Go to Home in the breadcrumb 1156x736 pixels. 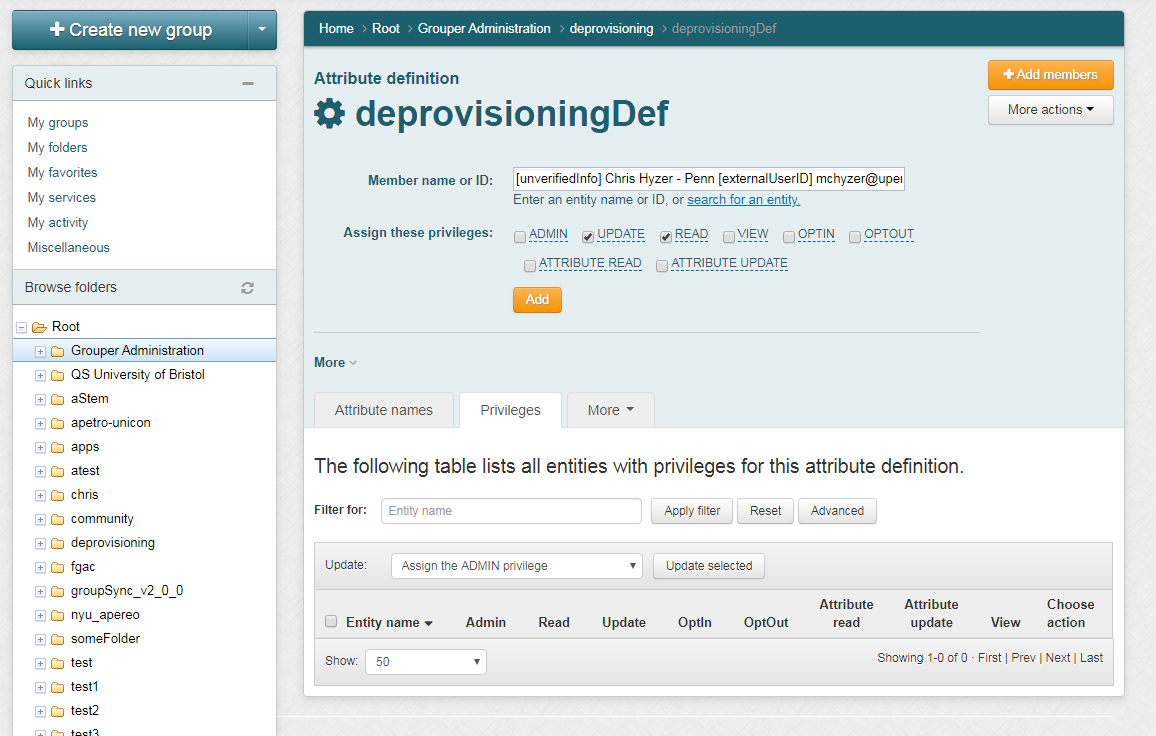(336, 29)
